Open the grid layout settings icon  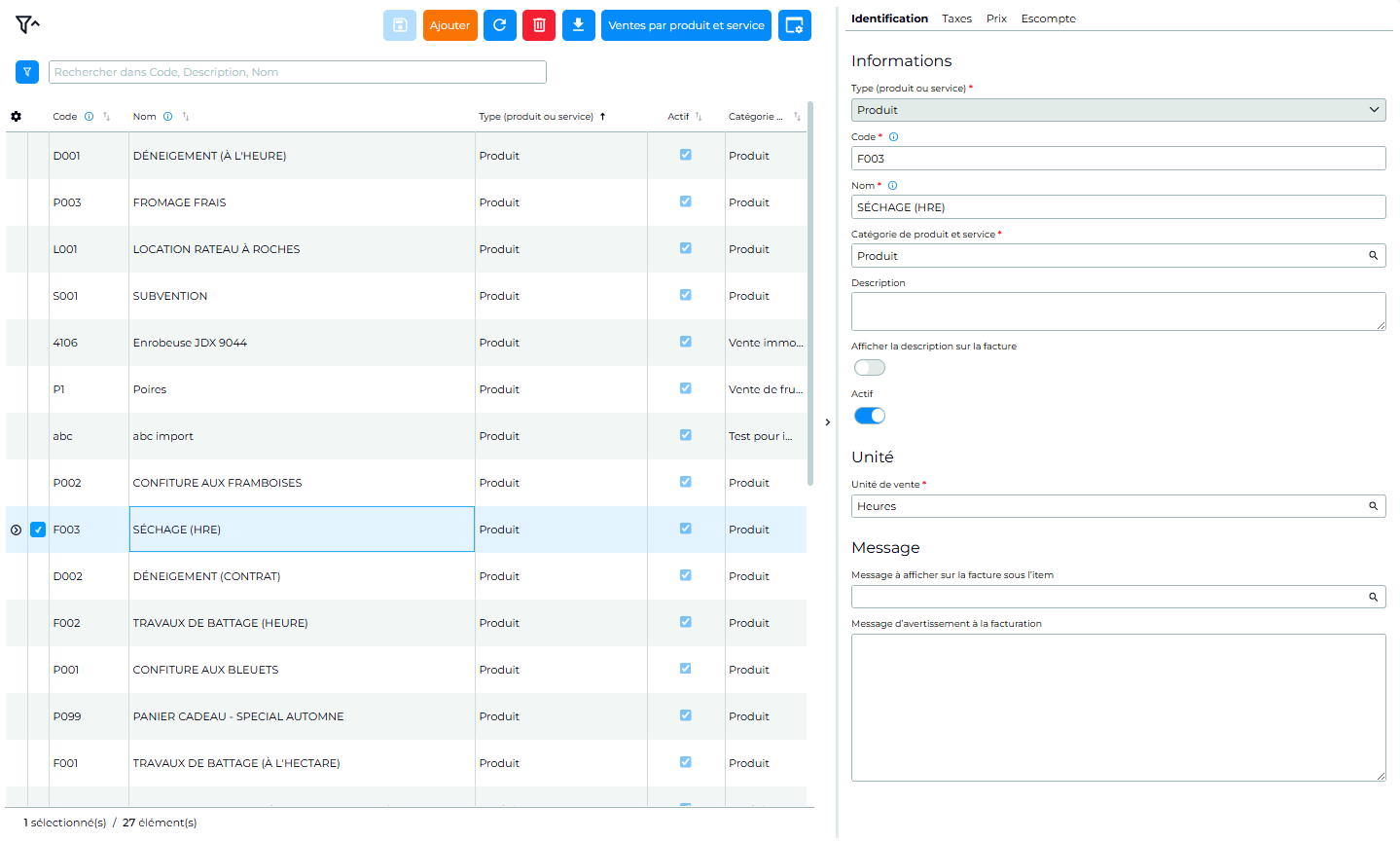pos(795,25)
